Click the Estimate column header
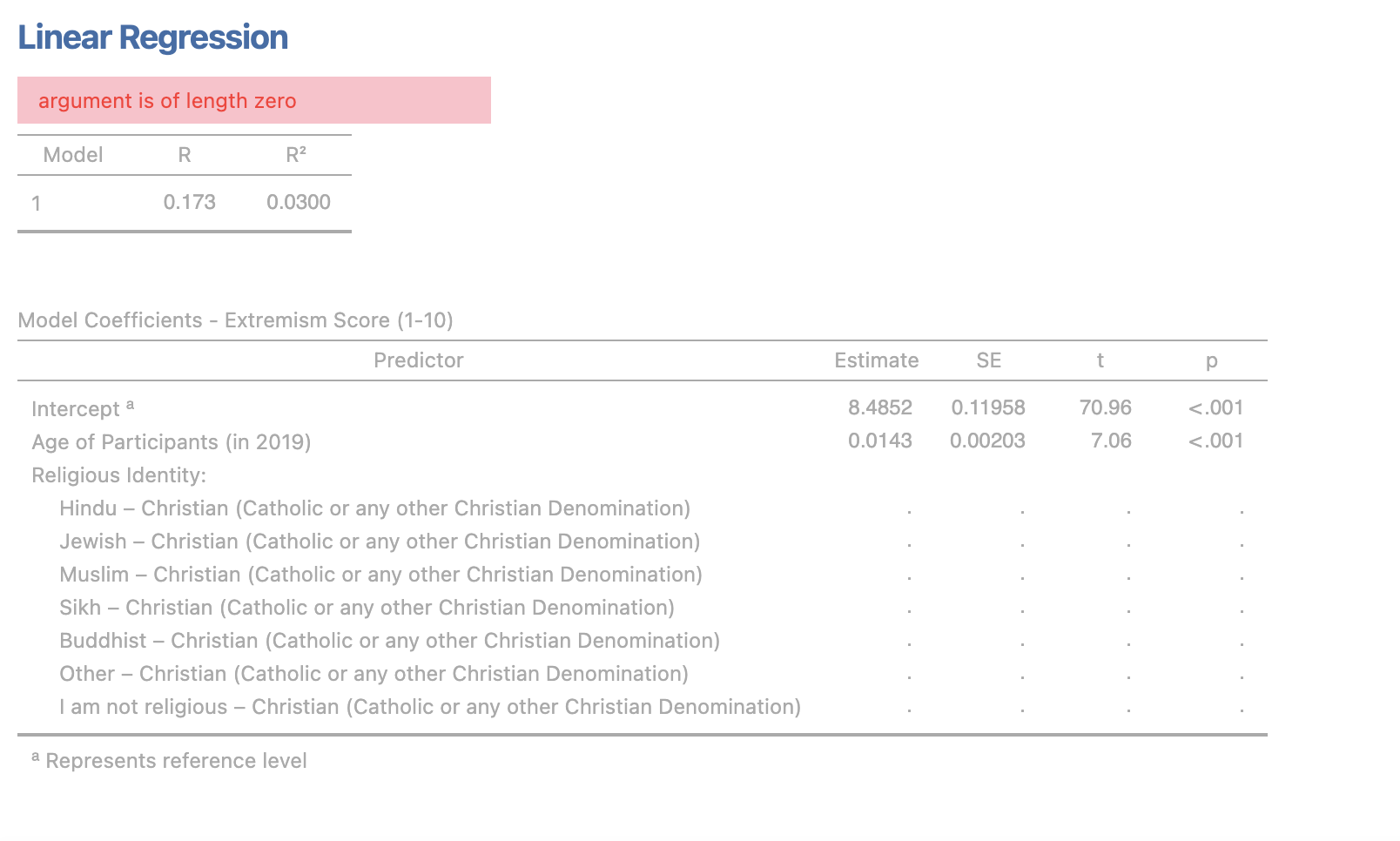The width and height of the screenshot is (1400, 841). coord(876,360)
